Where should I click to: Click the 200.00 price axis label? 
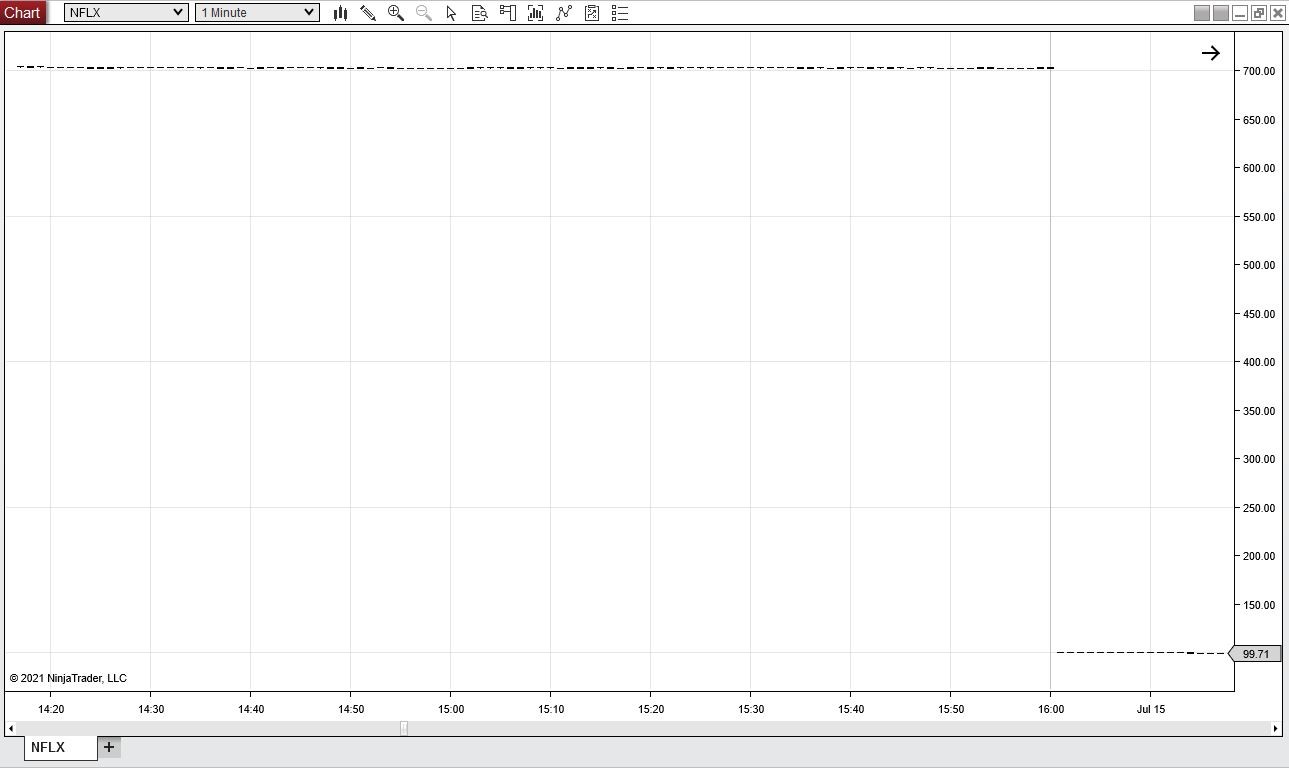(x=1259, y=557)
